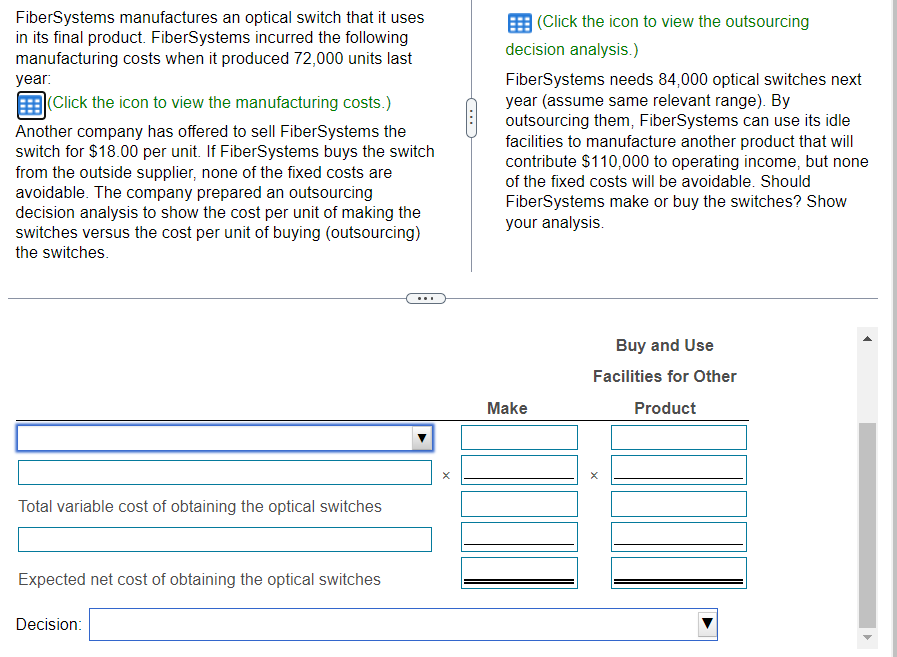
Task: Click the grid icon beside manufacturing costs text
Action: 29,104
